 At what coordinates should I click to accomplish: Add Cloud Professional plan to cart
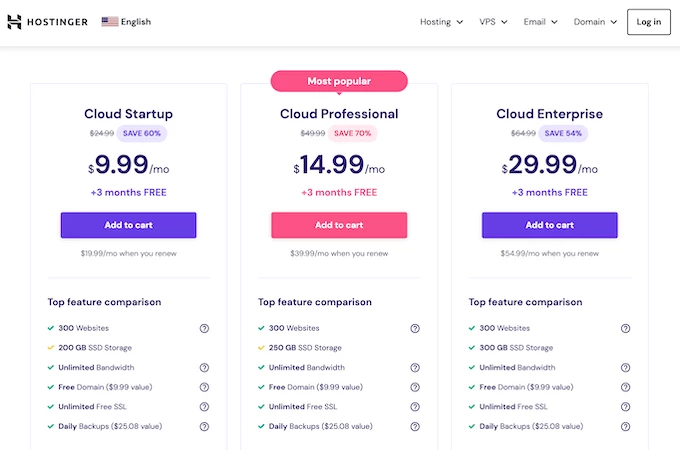click(339, 225)
